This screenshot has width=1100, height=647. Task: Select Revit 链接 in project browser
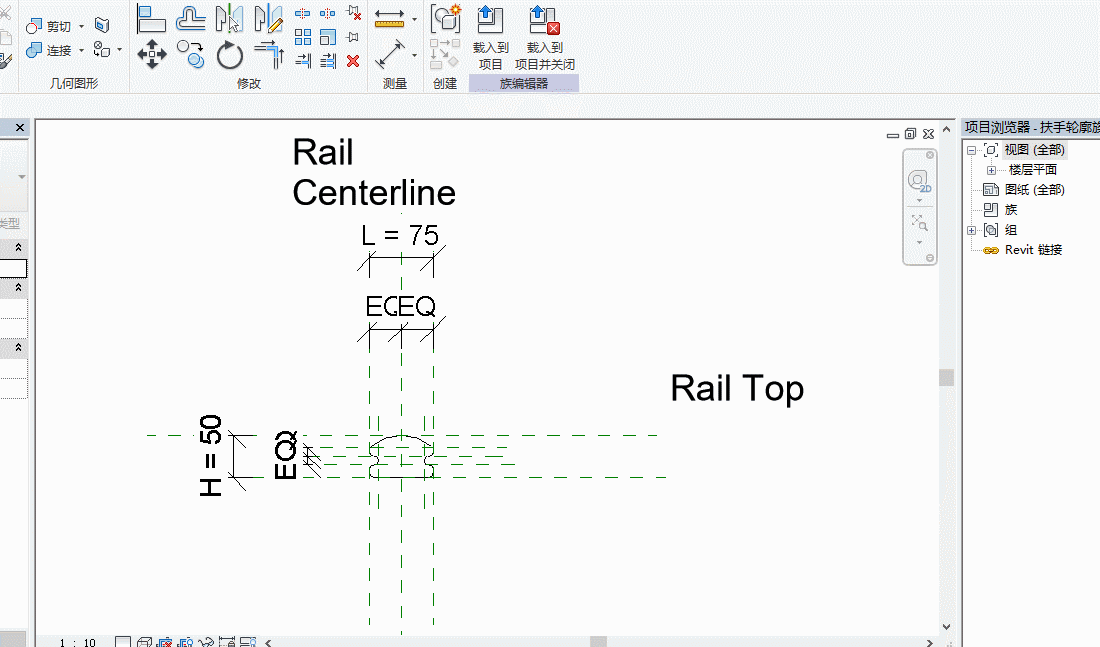coord(1033,250)
